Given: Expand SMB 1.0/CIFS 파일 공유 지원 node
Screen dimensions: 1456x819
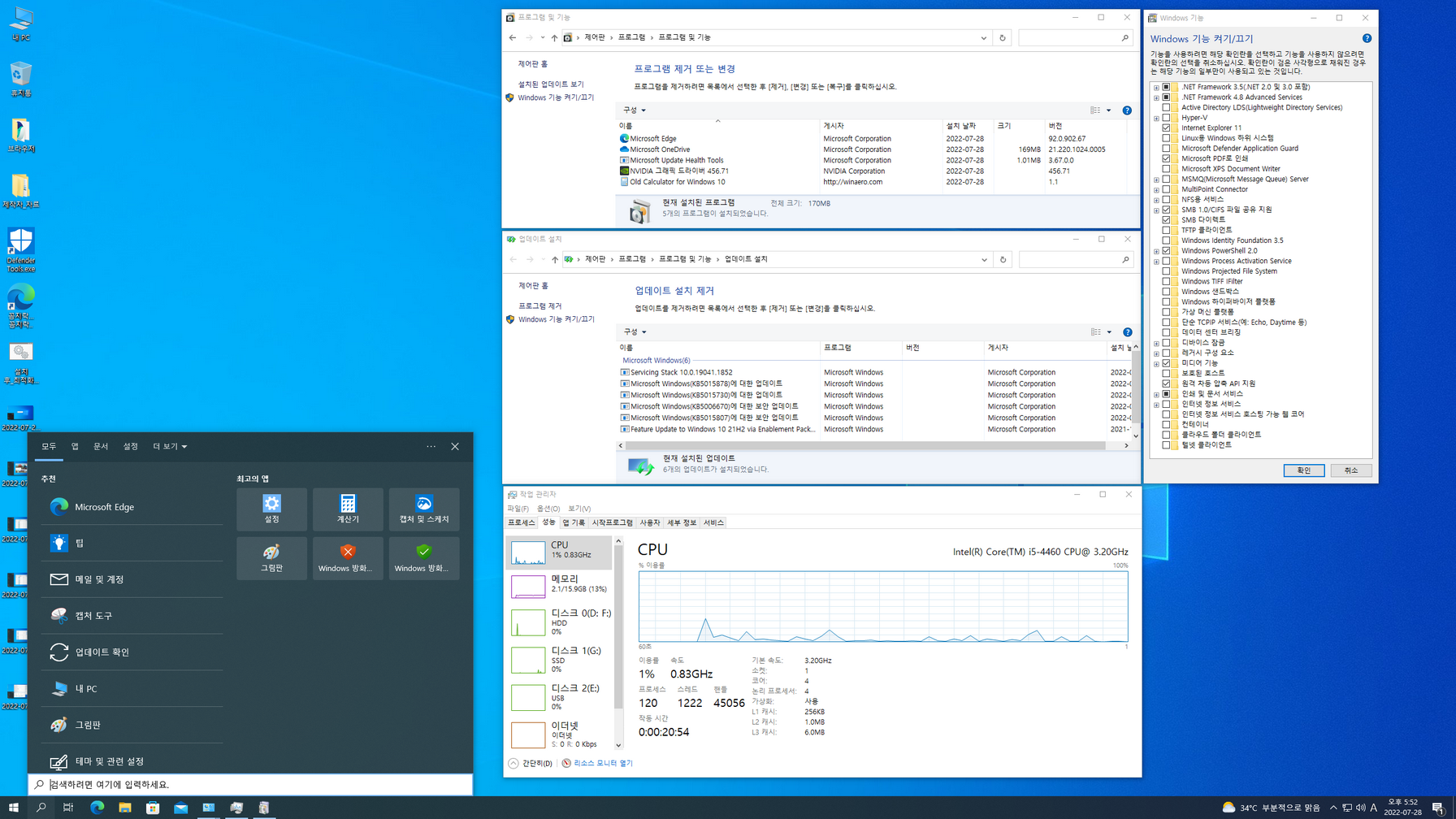Looking at the screenshot, I should [1156, 210].
